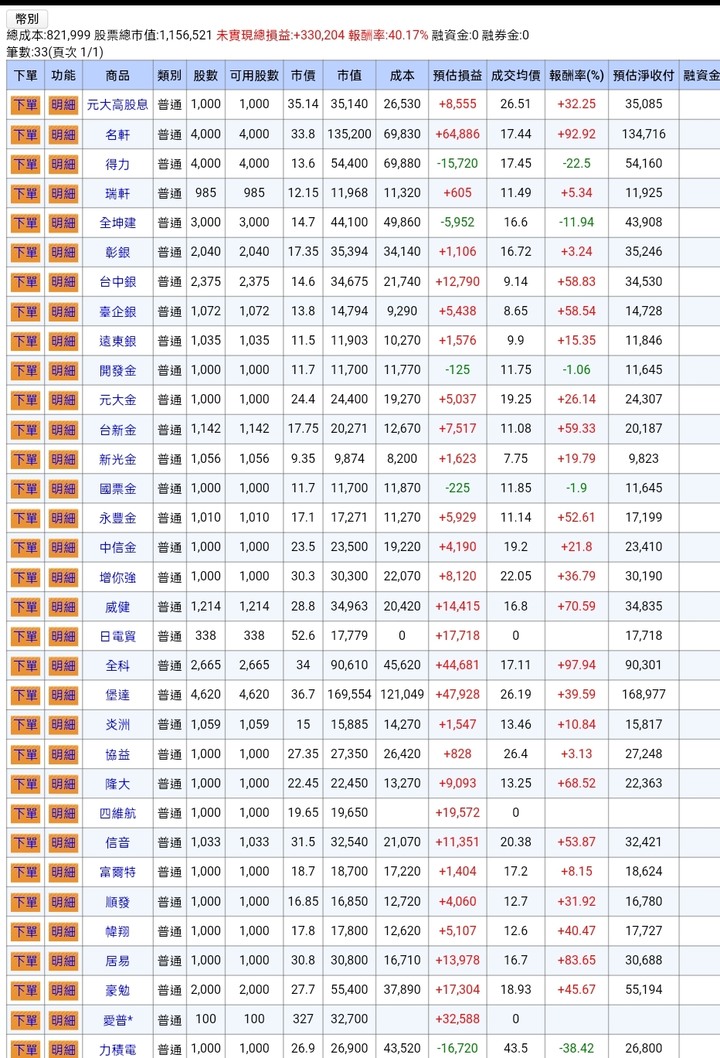The height and width of the screenshot is (1058, 720).
Task: Select 名軒 profit value +64,886
Action: tap(458, 134)
